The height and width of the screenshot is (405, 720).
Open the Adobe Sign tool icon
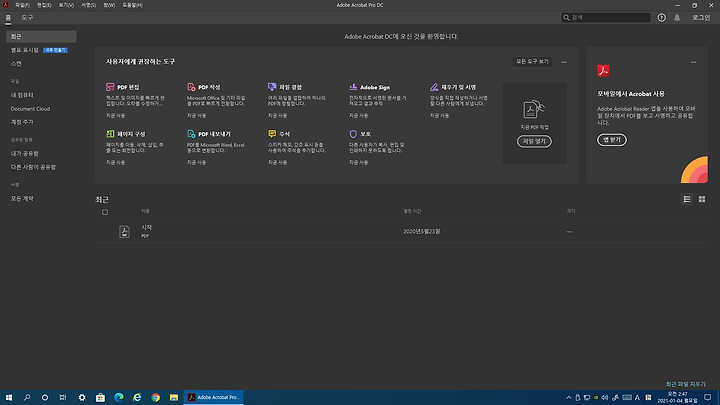click(353, 87)
